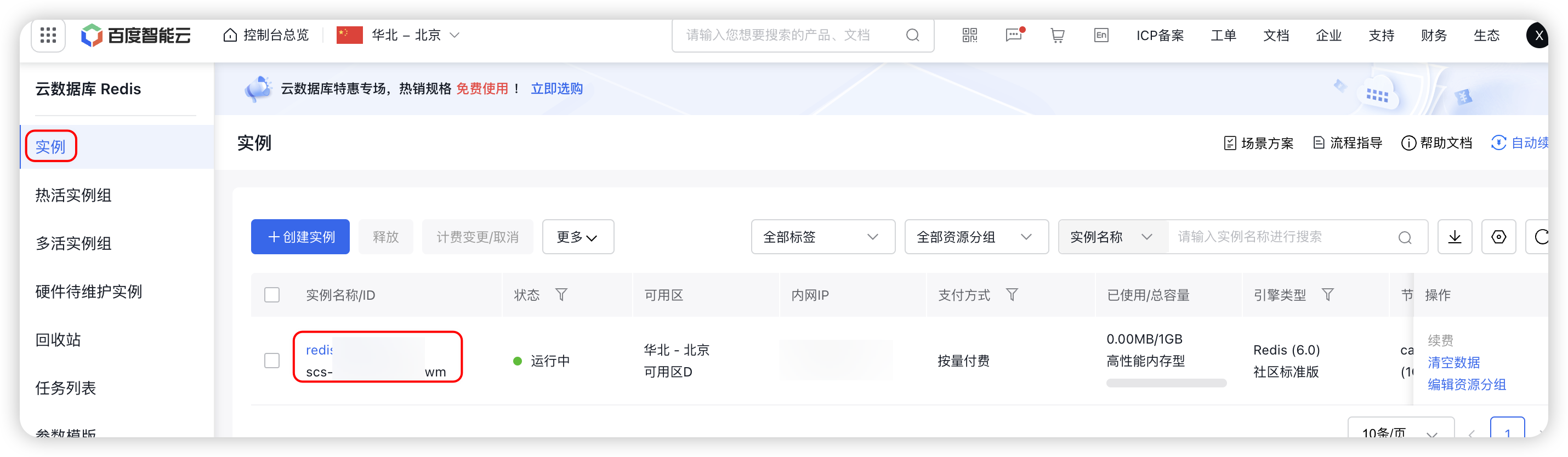The width and height of the screenshot is (1568, 457).
Task: Open 财务 in the top bar
Action: (1434, 35)
